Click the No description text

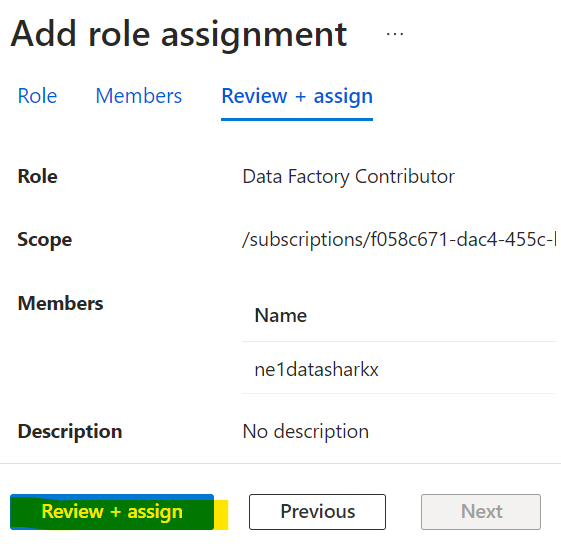[306, 431]
